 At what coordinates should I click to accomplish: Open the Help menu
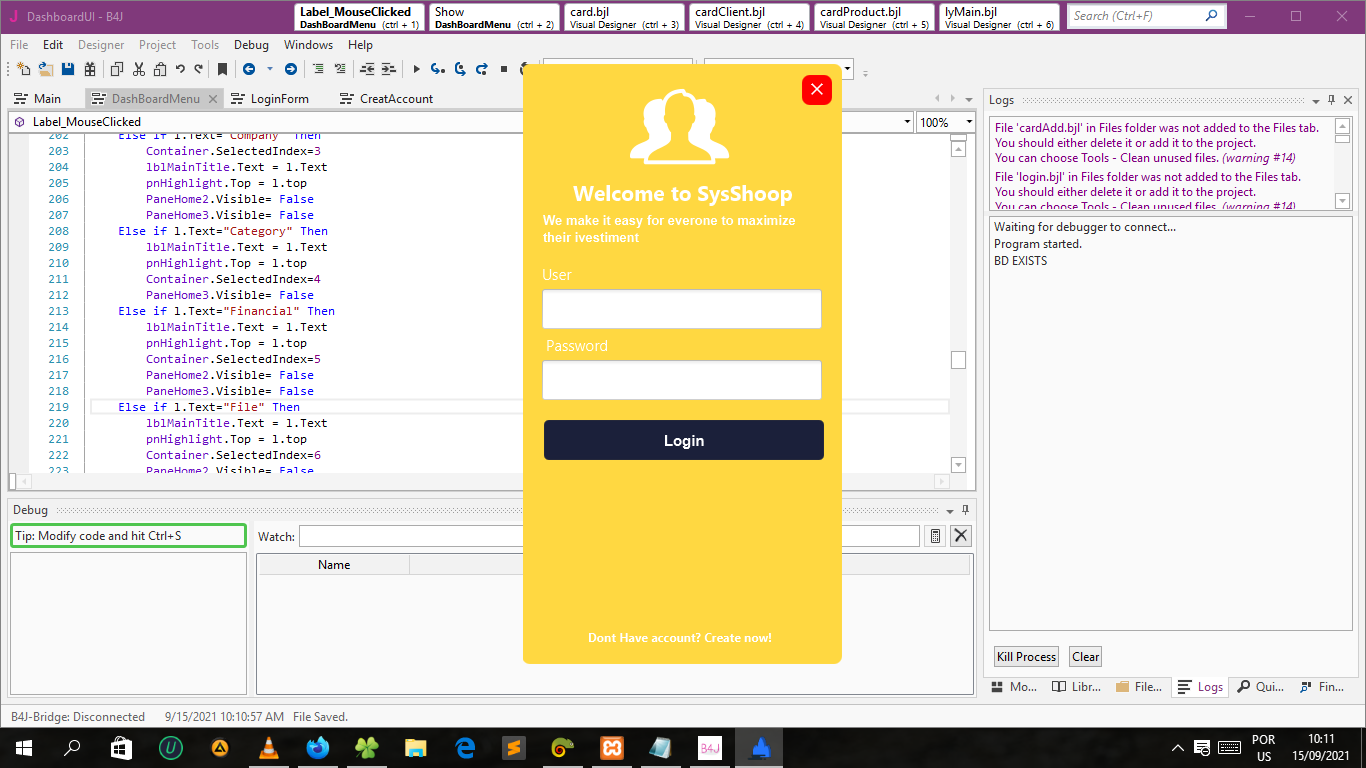[x=360, y=45]
